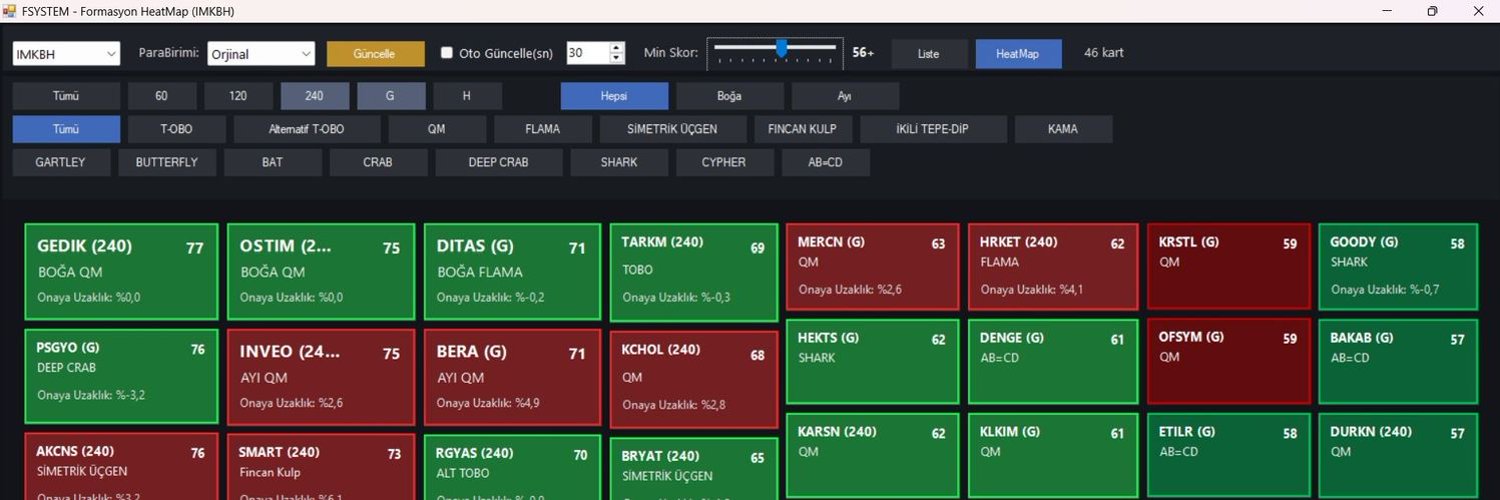Open the OSTIM BOĞA QM card
Image resolution: width=1500 pixels, height=500 pixels.
coord(321,272)
